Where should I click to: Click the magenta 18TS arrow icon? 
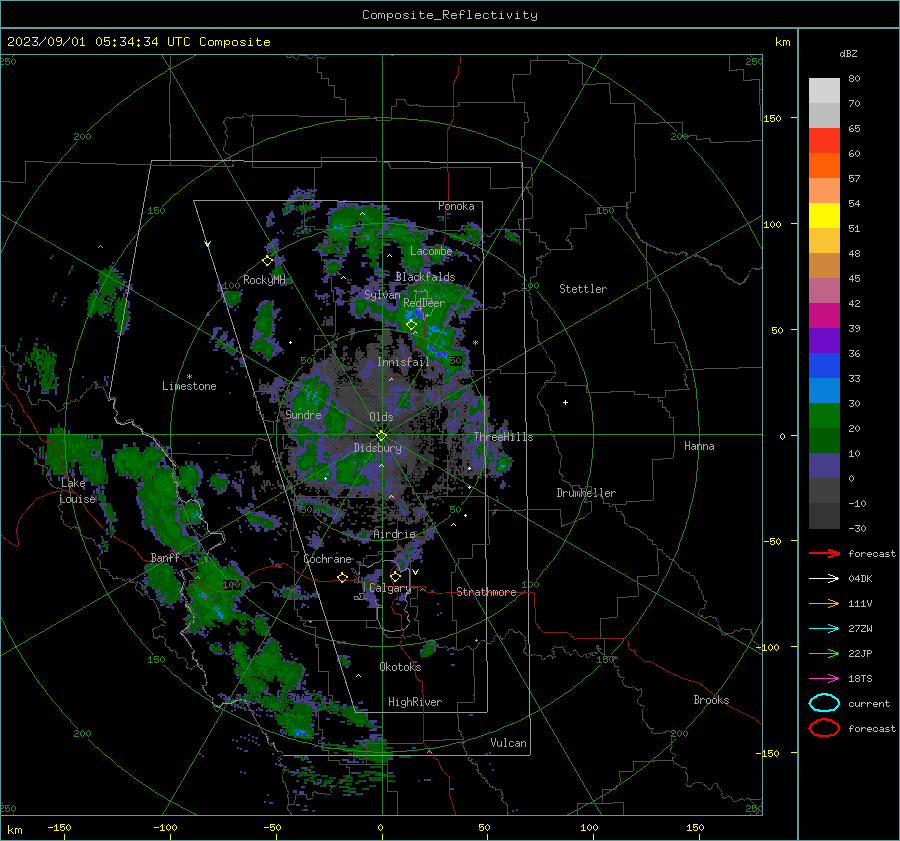tap(824, 679)
